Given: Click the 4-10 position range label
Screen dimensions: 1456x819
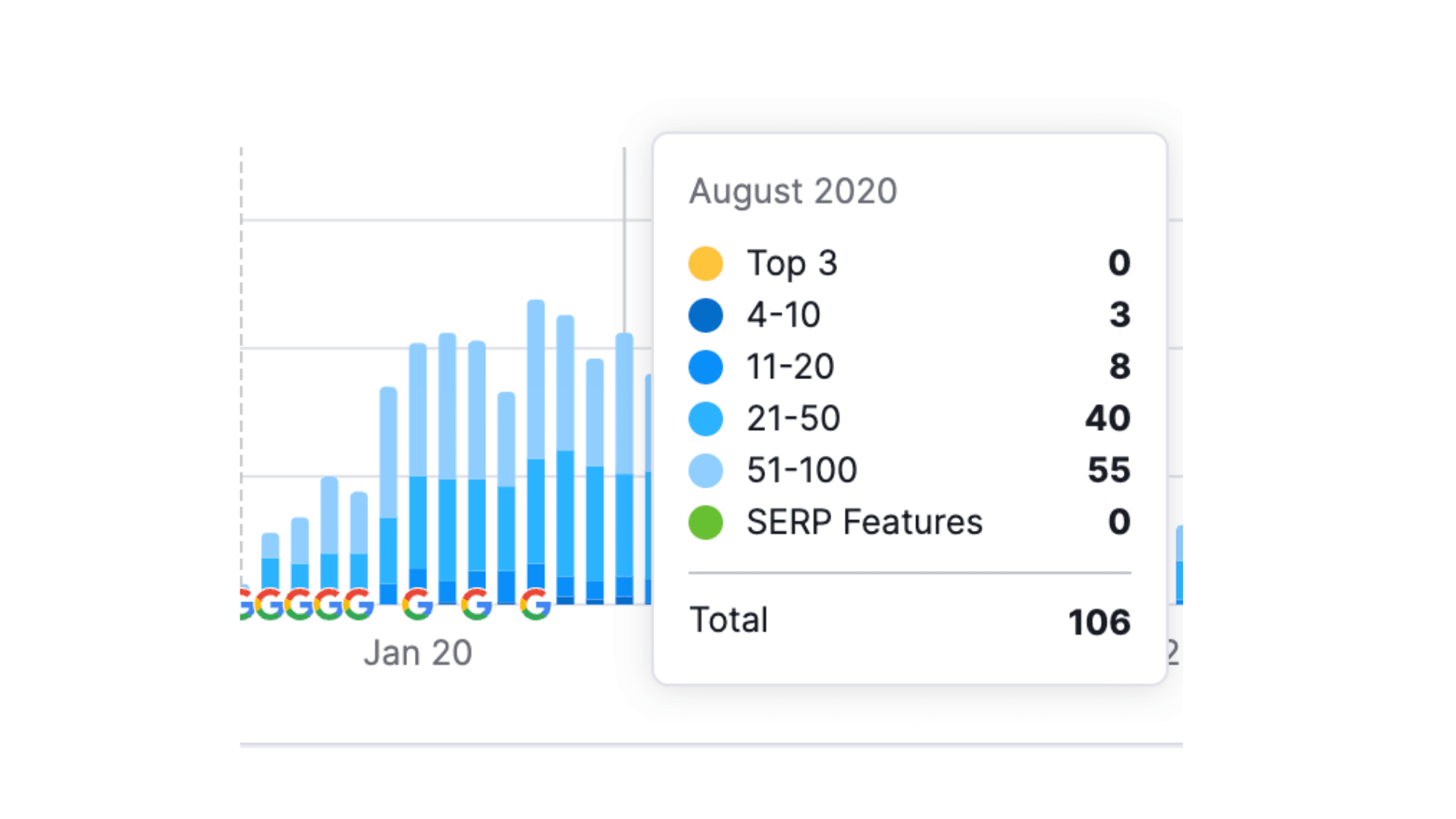Looking at the screenshot, I should tap(783, 315).
